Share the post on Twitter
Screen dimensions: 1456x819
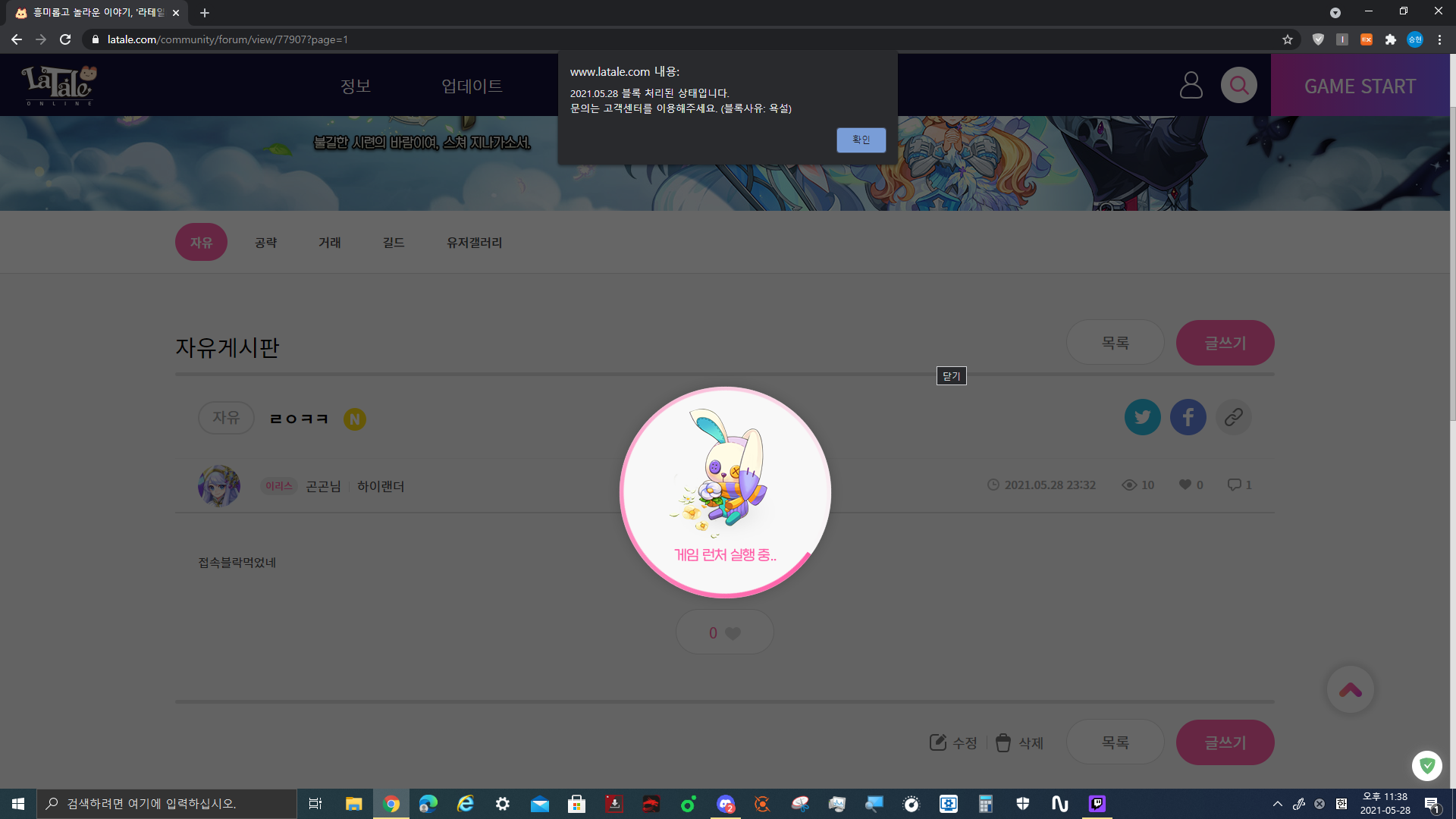tap(1142, 417)
